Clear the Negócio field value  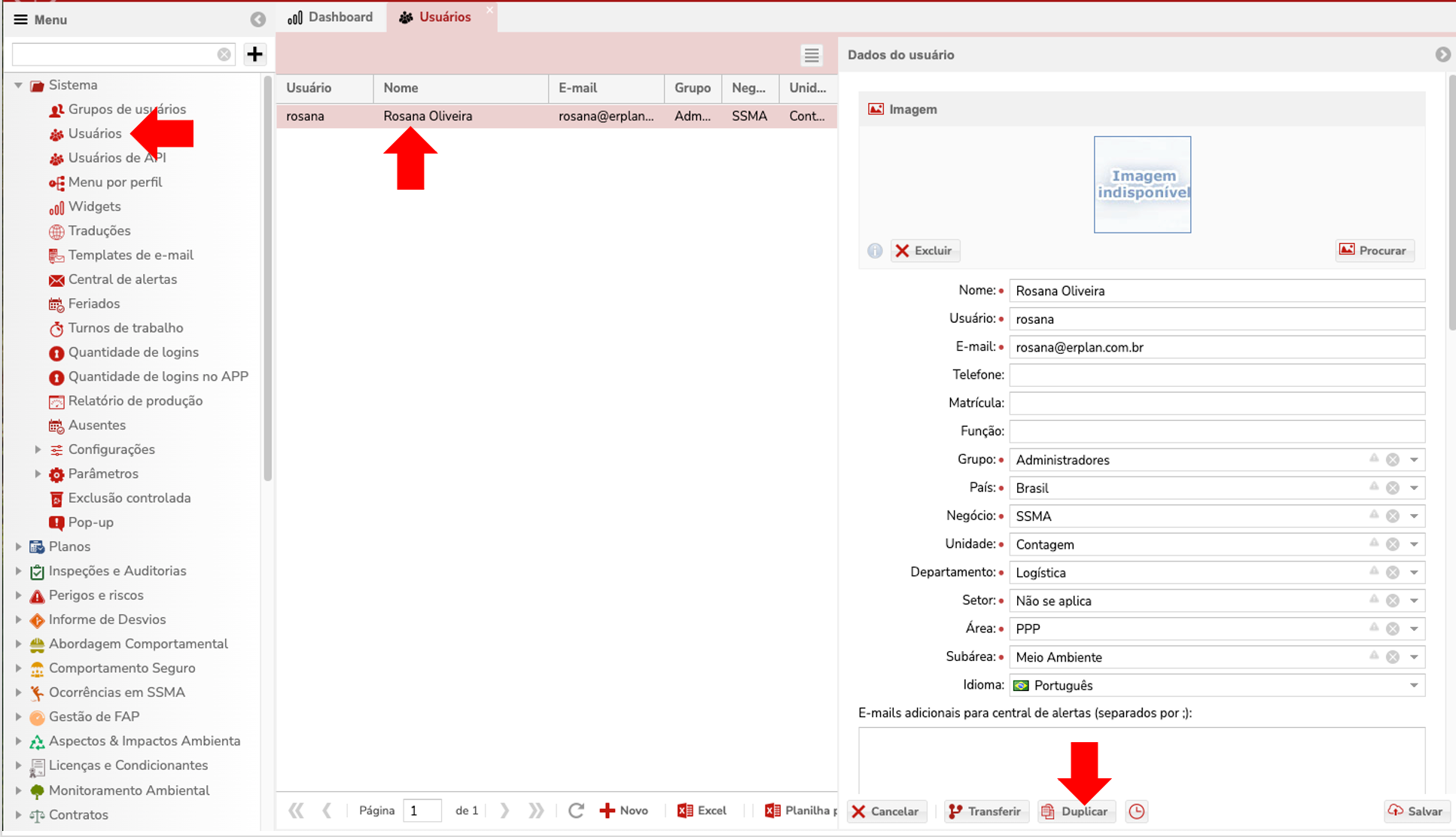click(x=1393, y=516)
